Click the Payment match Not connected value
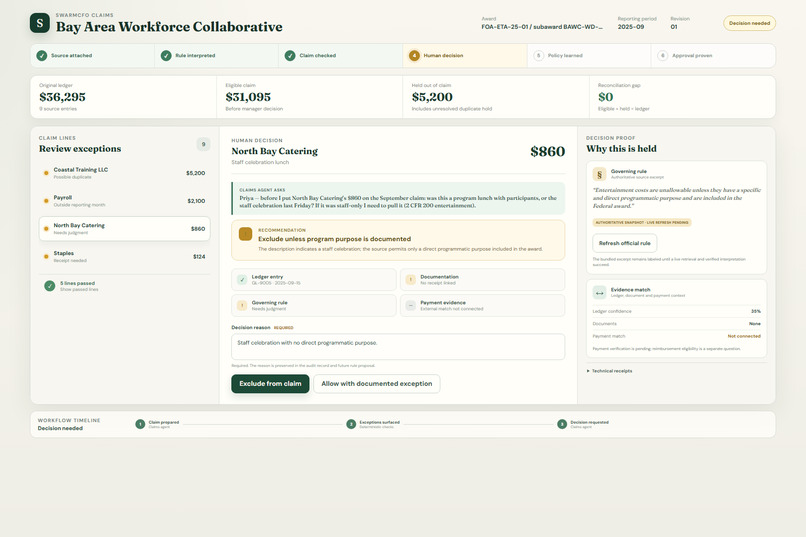Image resolution: width=806 pixels, height=537 pixels. (x=744, y=336)
